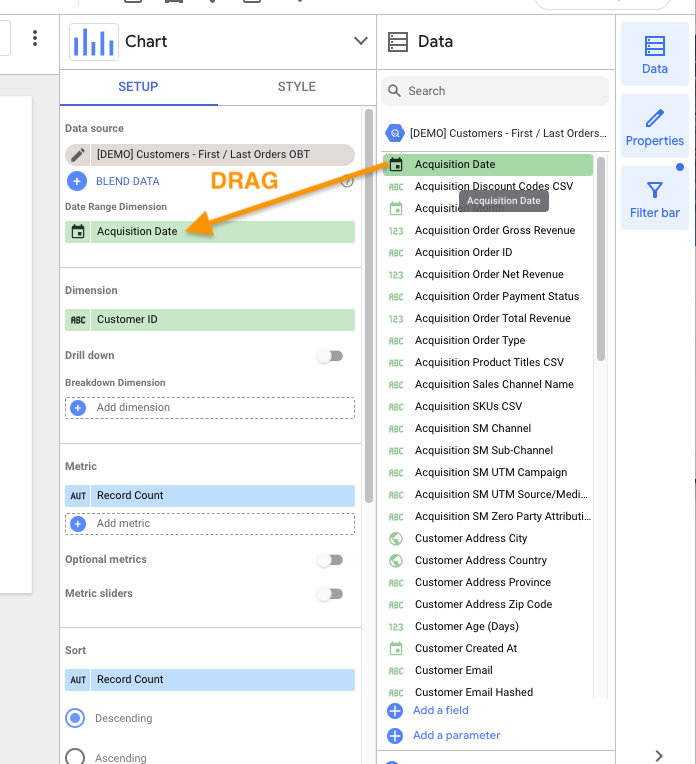This screenshot has width=696, height=764.
Task: Click plus icon in Add metric box
Action: [x=78, y=524]
